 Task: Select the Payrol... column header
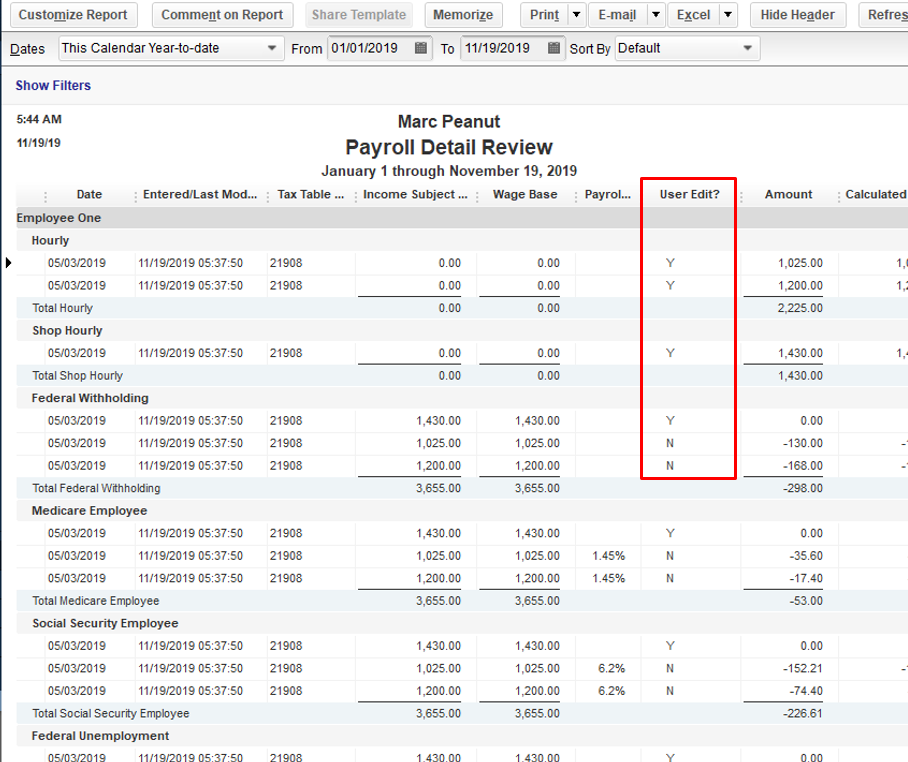pyautogui.click(x=607, y=195)
